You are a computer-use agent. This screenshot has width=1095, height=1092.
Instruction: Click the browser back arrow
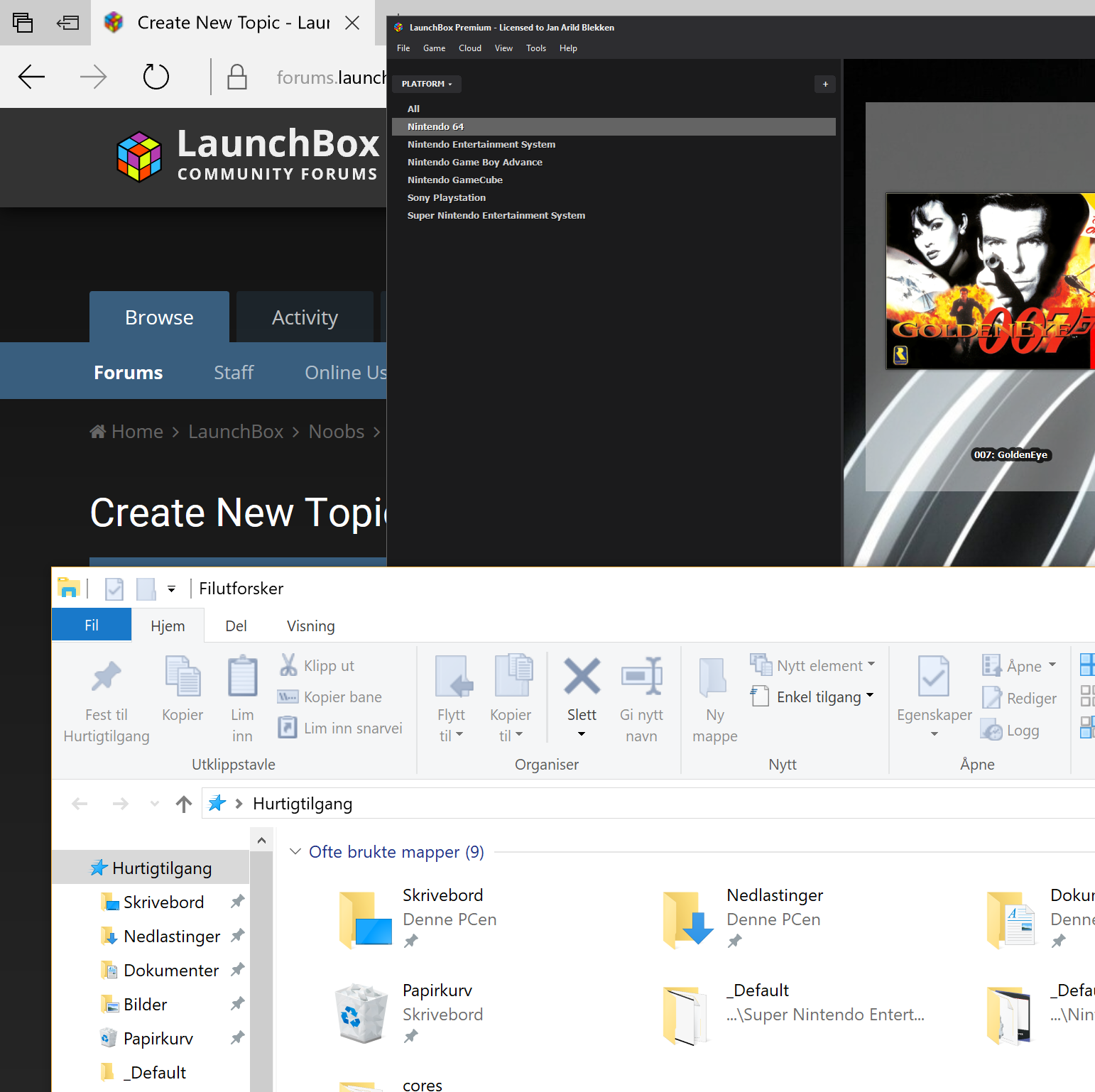[x=31, y=77]
